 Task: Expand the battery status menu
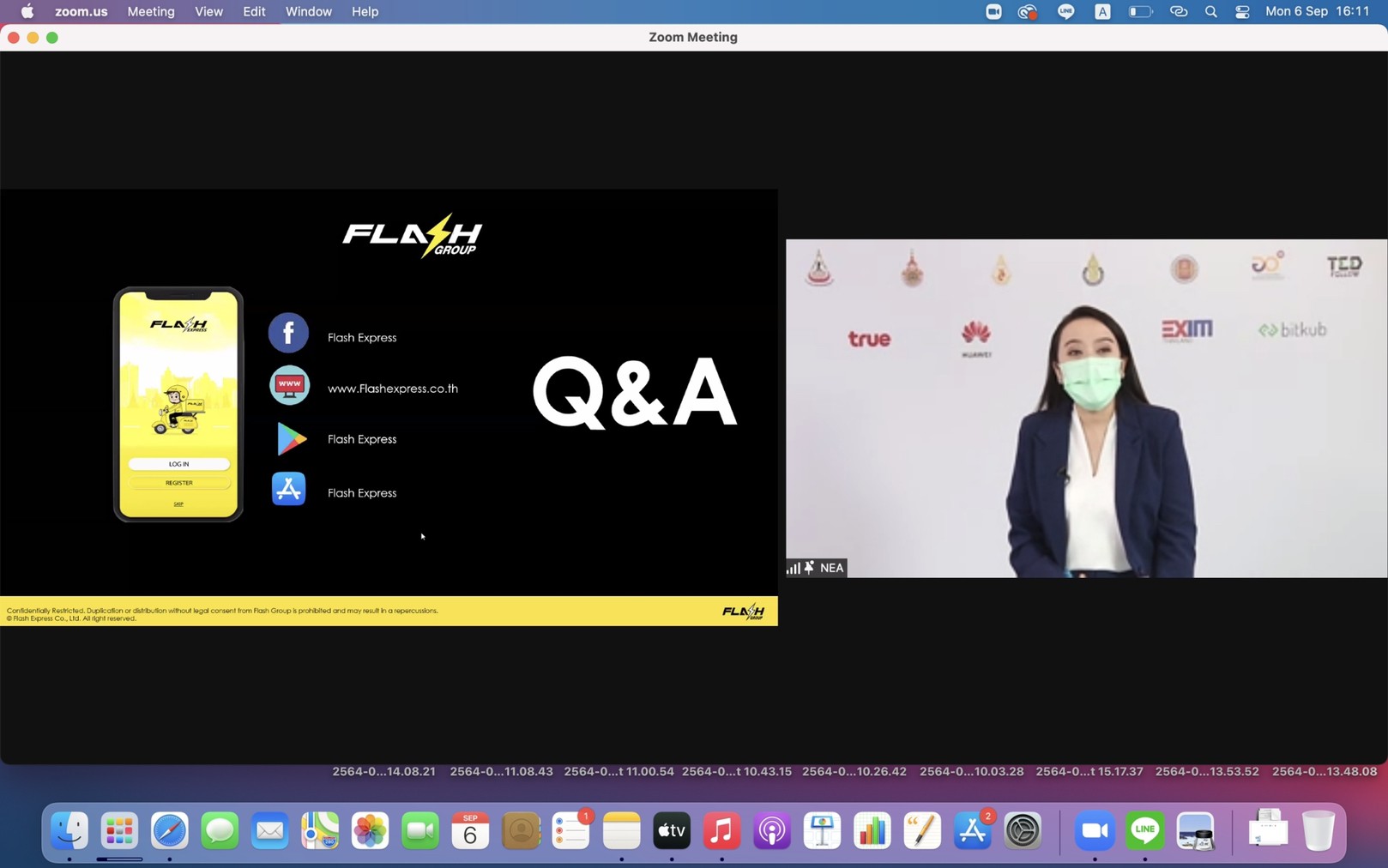tap(1139, 12)
